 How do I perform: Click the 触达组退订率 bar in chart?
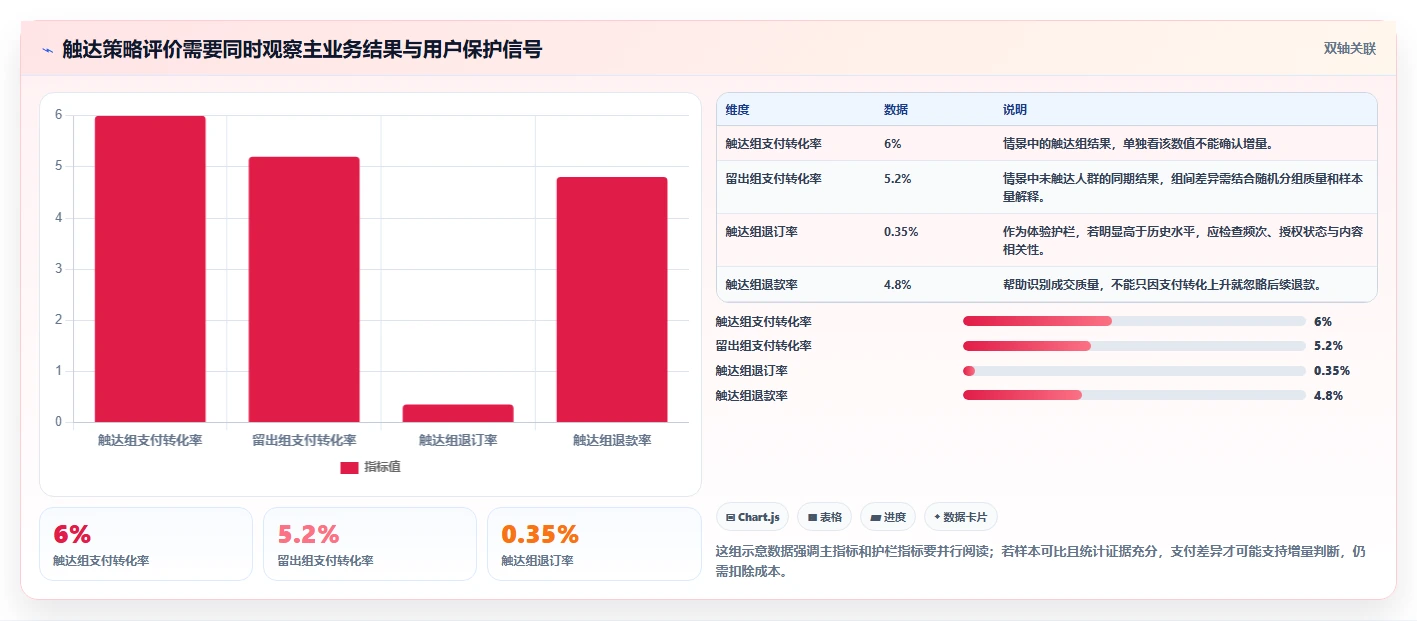(458, 413)
